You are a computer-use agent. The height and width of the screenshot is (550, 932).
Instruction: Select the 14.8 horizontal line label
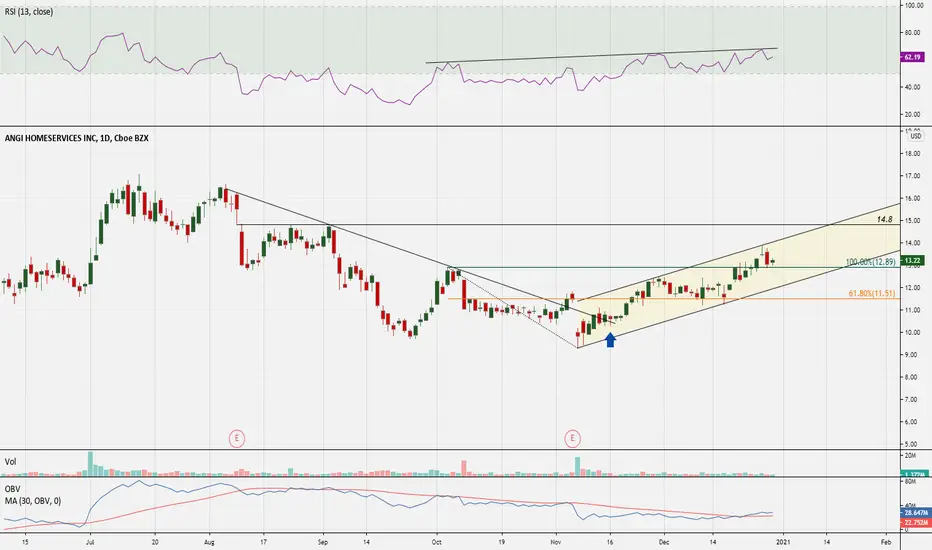tap(884, 219)
